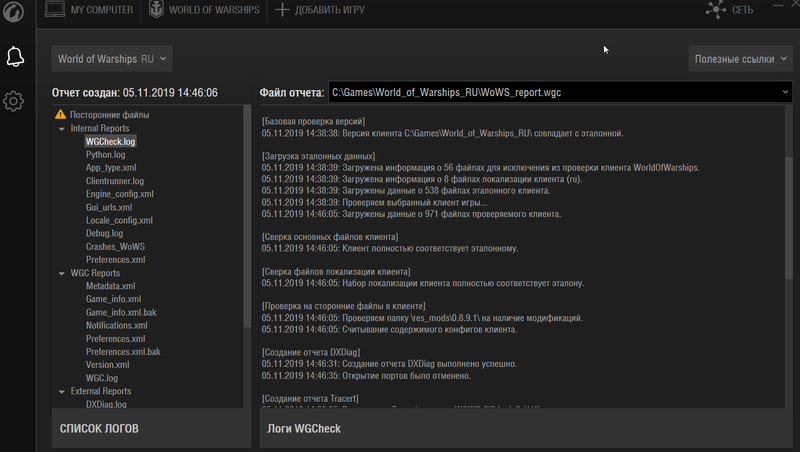Open Clientrunner.log entry

point(115,181)
